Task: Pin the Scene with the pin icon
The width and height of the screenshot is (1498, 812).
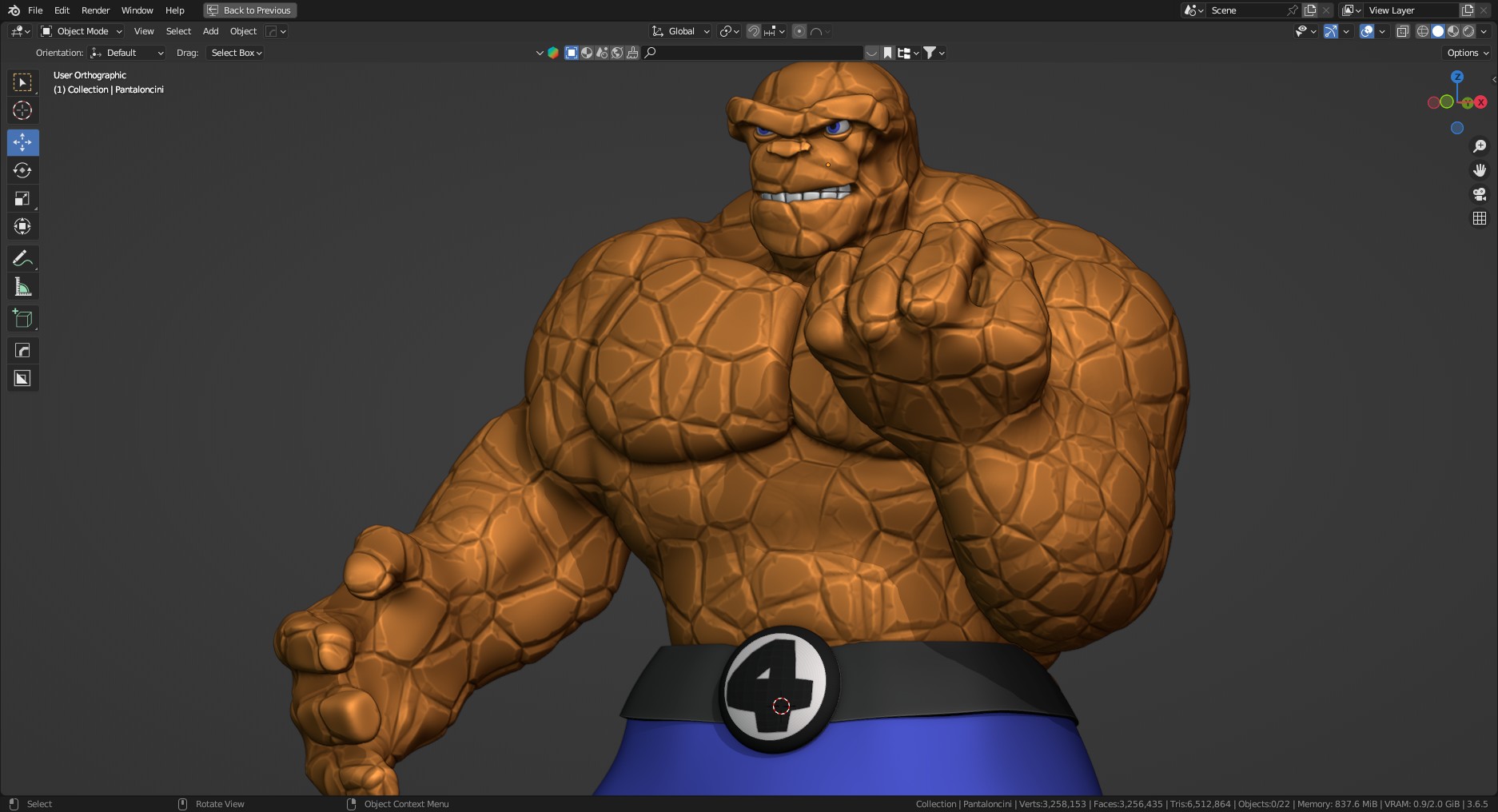Action: 1292,10
